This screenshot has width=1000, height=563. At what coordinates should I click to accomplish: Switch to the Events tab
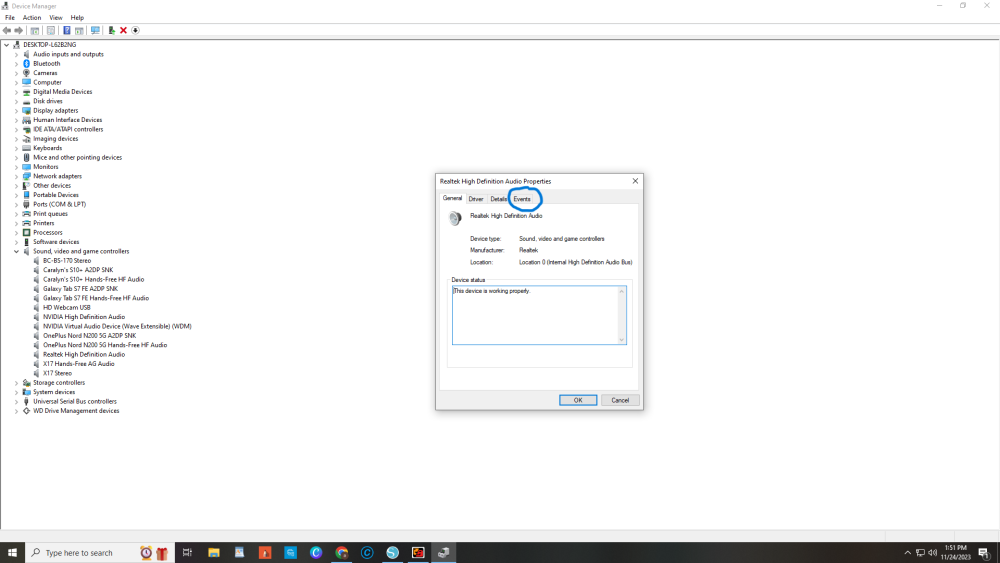coord(522,199)
